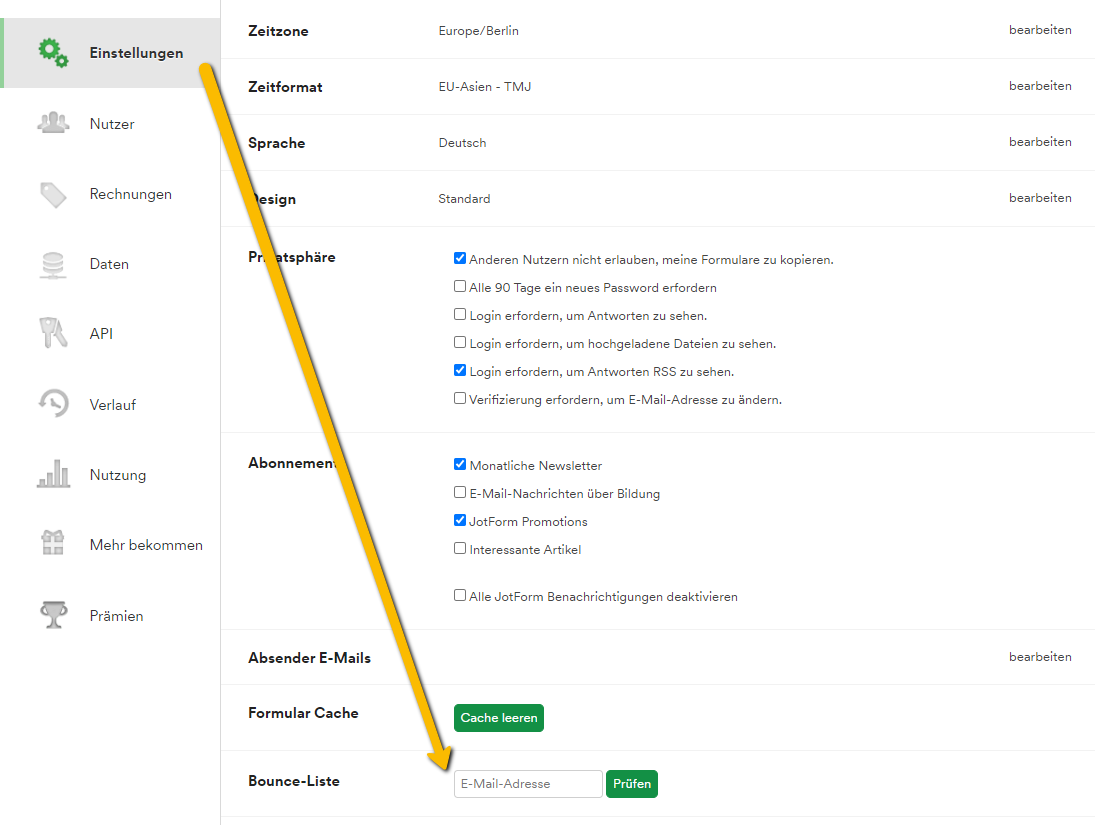Select the API keys icon

click(53, 334)
